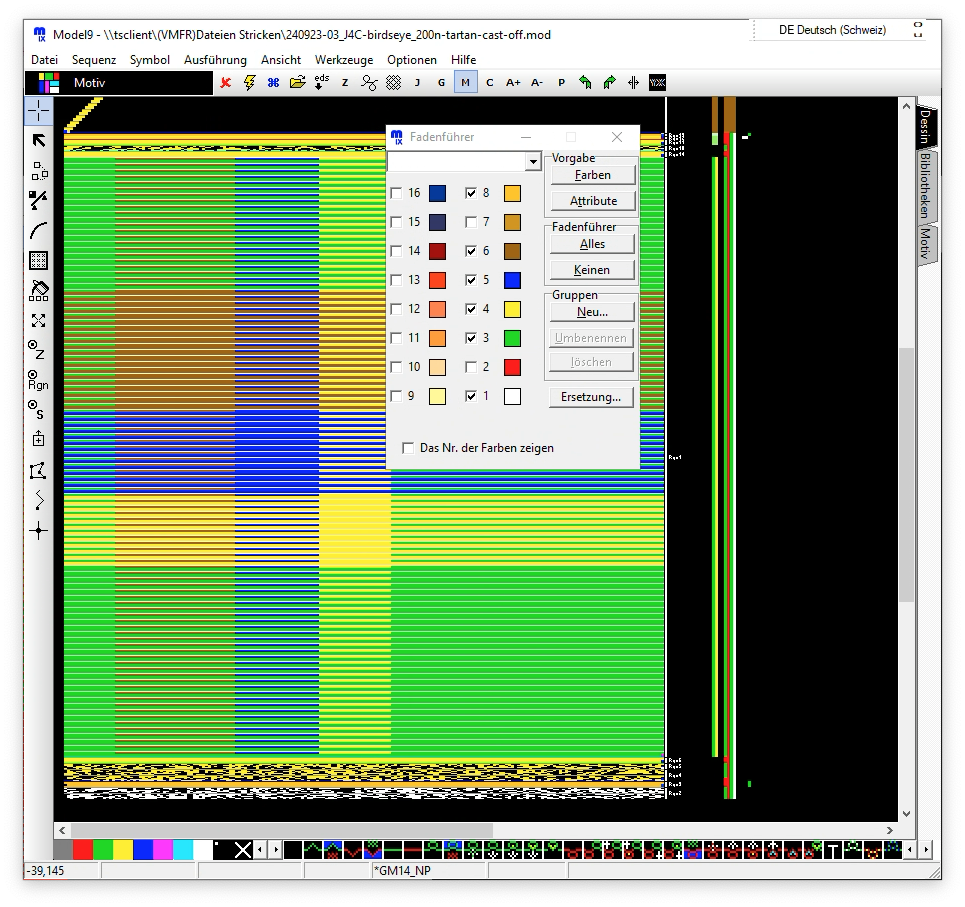965x907 pixels.
Task: Open the Werkzeuge menu
Action: pos(343,60)
